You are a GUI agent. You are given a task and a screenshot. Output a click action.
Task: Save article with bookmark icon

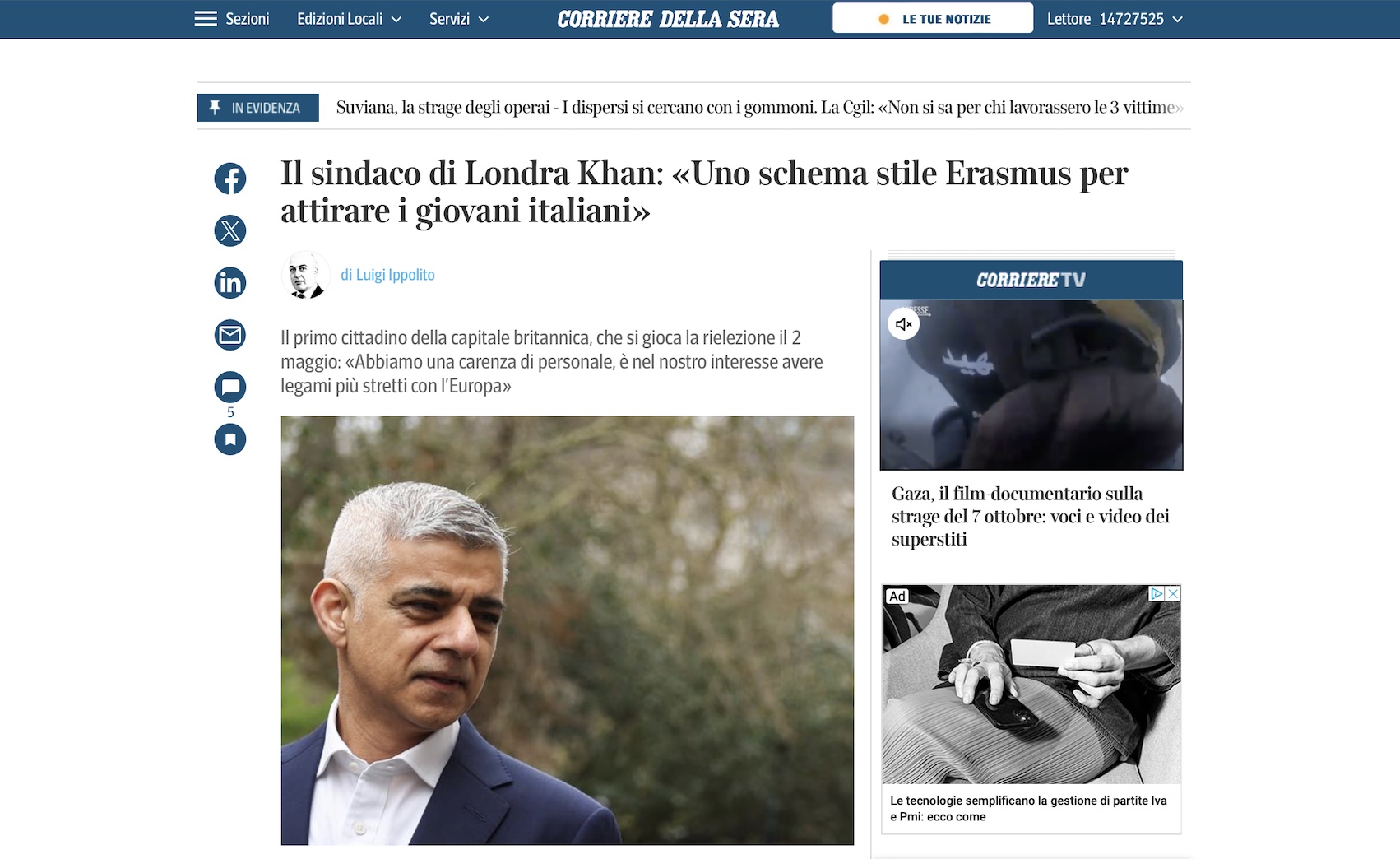coord(230,439)
